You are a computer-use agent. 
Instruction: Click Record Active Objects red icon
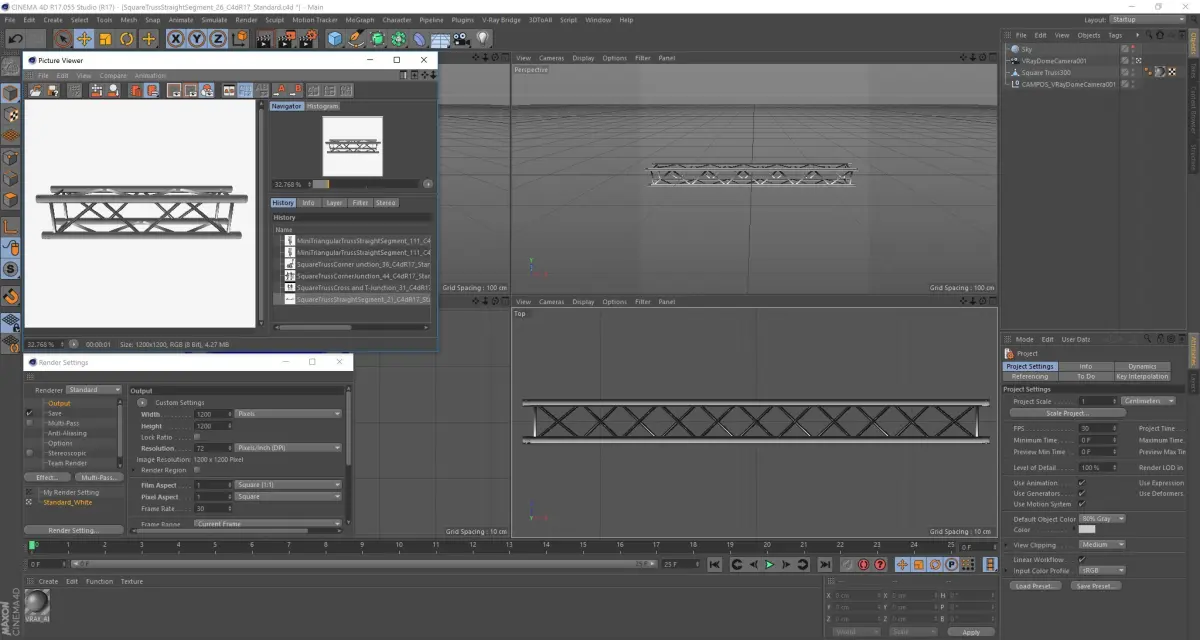[x=846, y=565]
